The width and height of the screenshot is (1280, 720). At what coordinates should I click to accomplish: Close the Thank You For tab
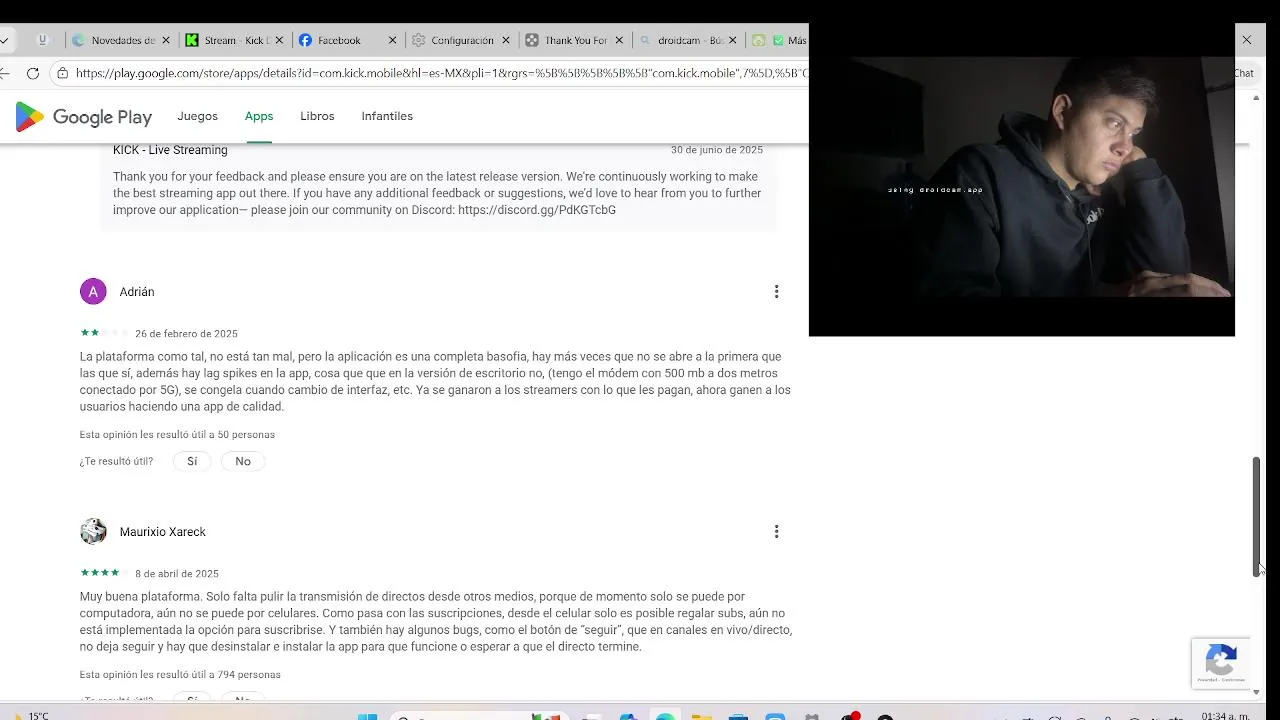click(x=619, y=40)
